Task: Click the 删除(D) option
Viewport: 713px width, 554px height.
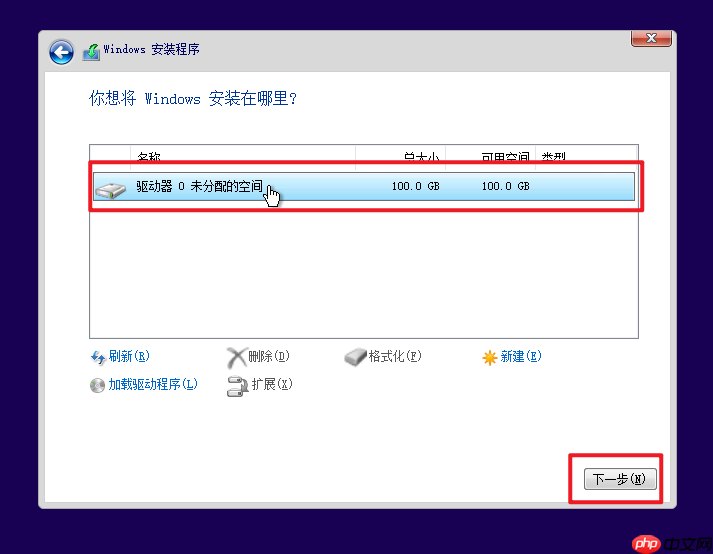Action: click(269, 356)
